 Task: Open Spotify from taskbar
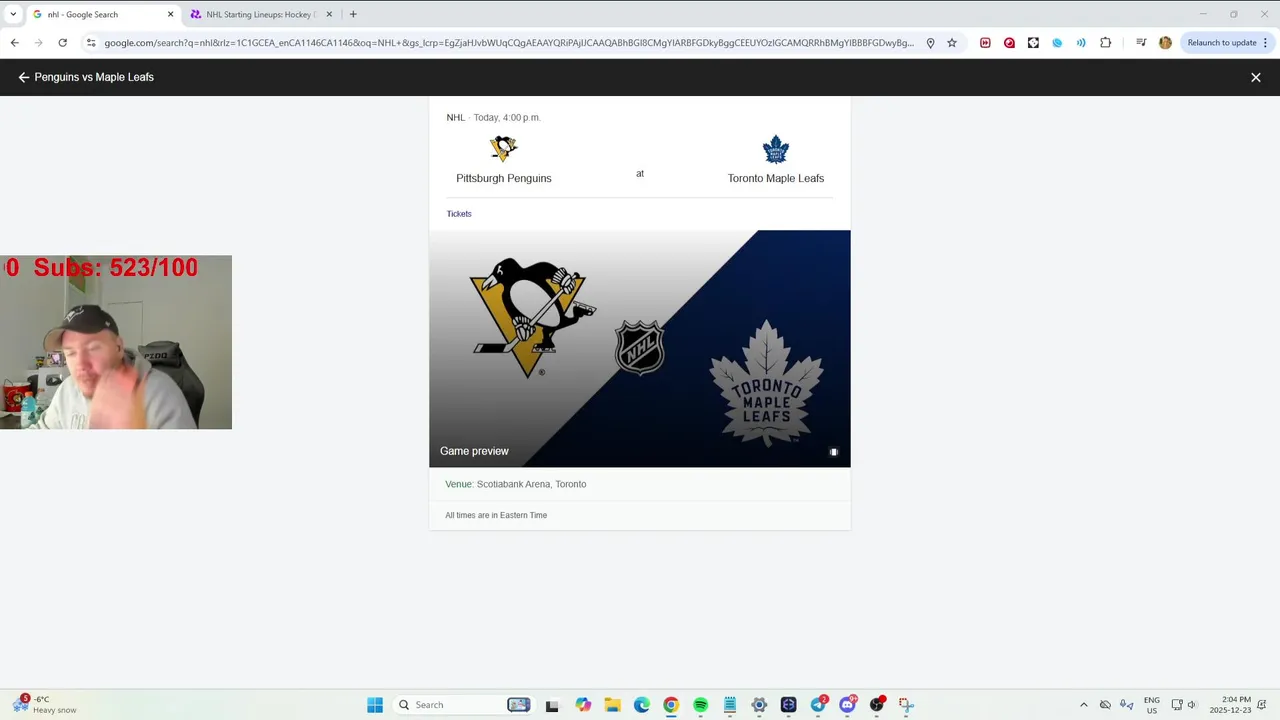coord(700,705)
